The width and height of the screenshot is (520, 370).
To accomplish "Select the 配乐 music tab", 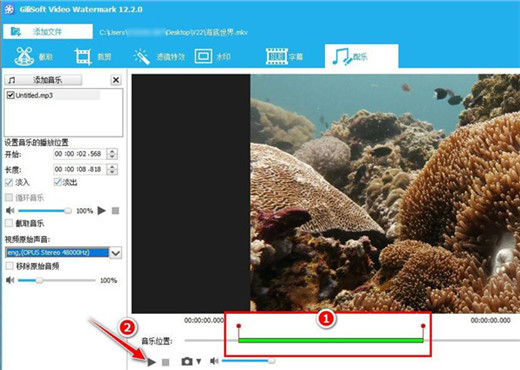I will tap(361, 56).
